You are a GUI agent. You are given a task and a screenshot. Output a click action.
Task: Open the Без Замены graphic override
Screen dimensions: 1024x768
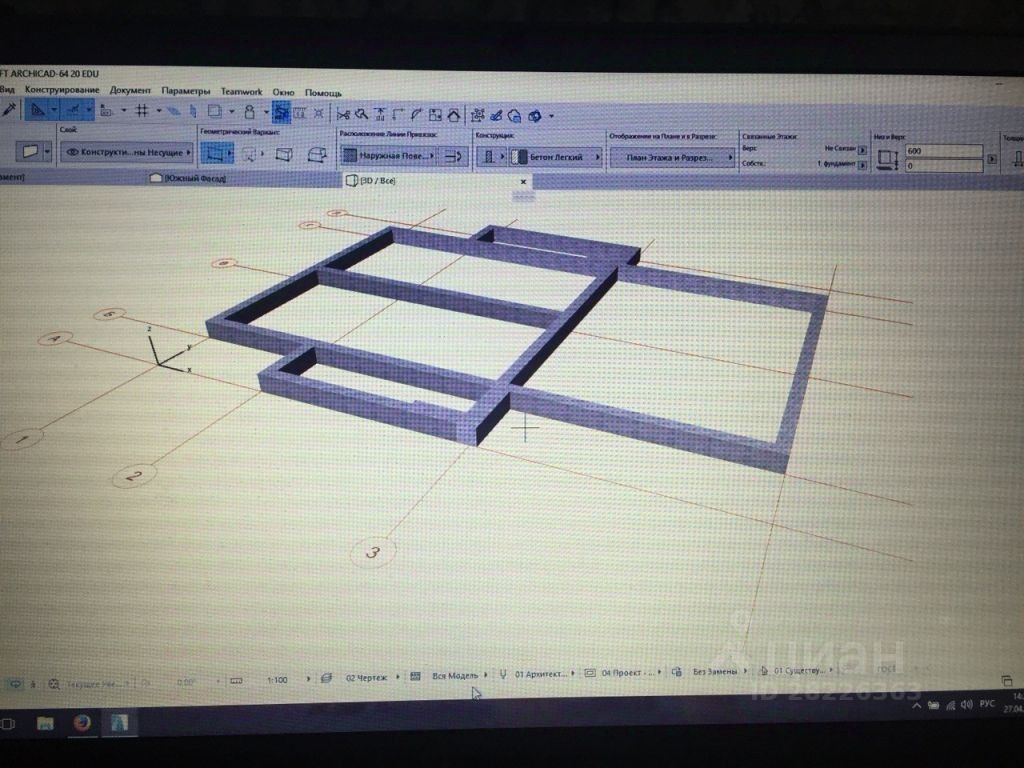pyautogui.click(x=714, y=671)
